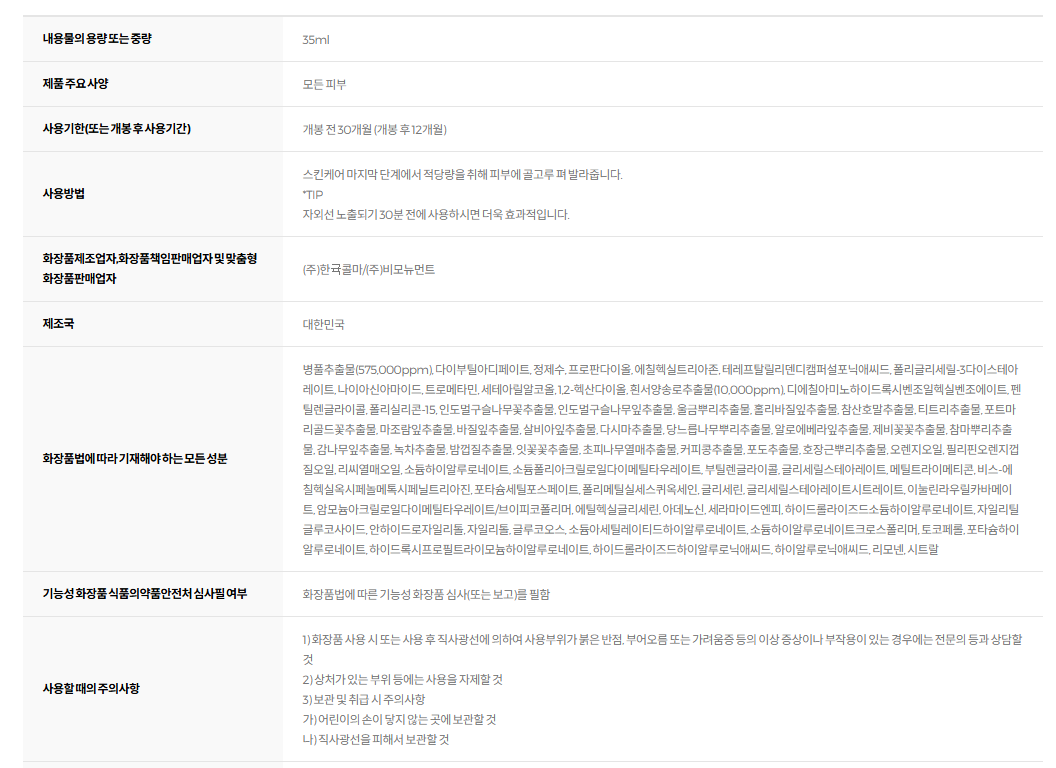Click the '(주)한국콜마/(주)비모뉴먼트' manufacturer text
Screen dimensions: 1056x768
[x=368, y=269]
